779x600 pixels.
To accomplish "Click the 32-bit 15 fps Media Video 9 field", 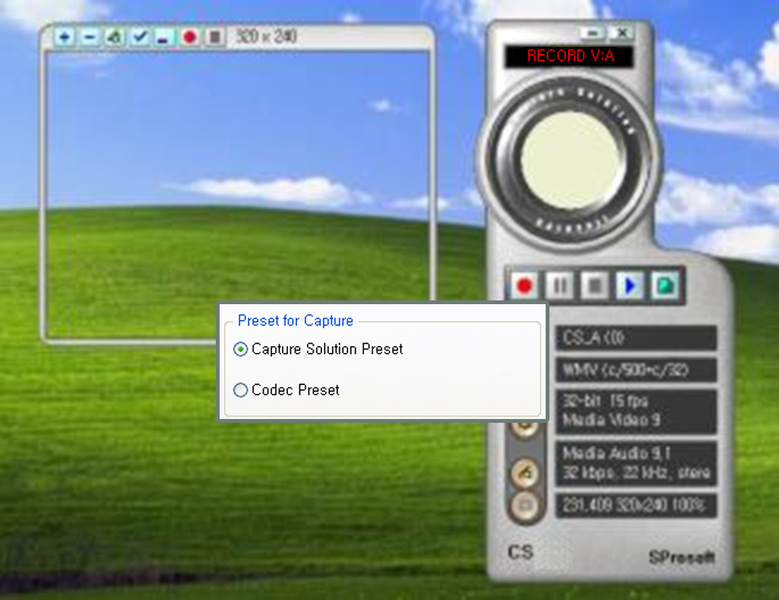I will (x=636, y=411).
